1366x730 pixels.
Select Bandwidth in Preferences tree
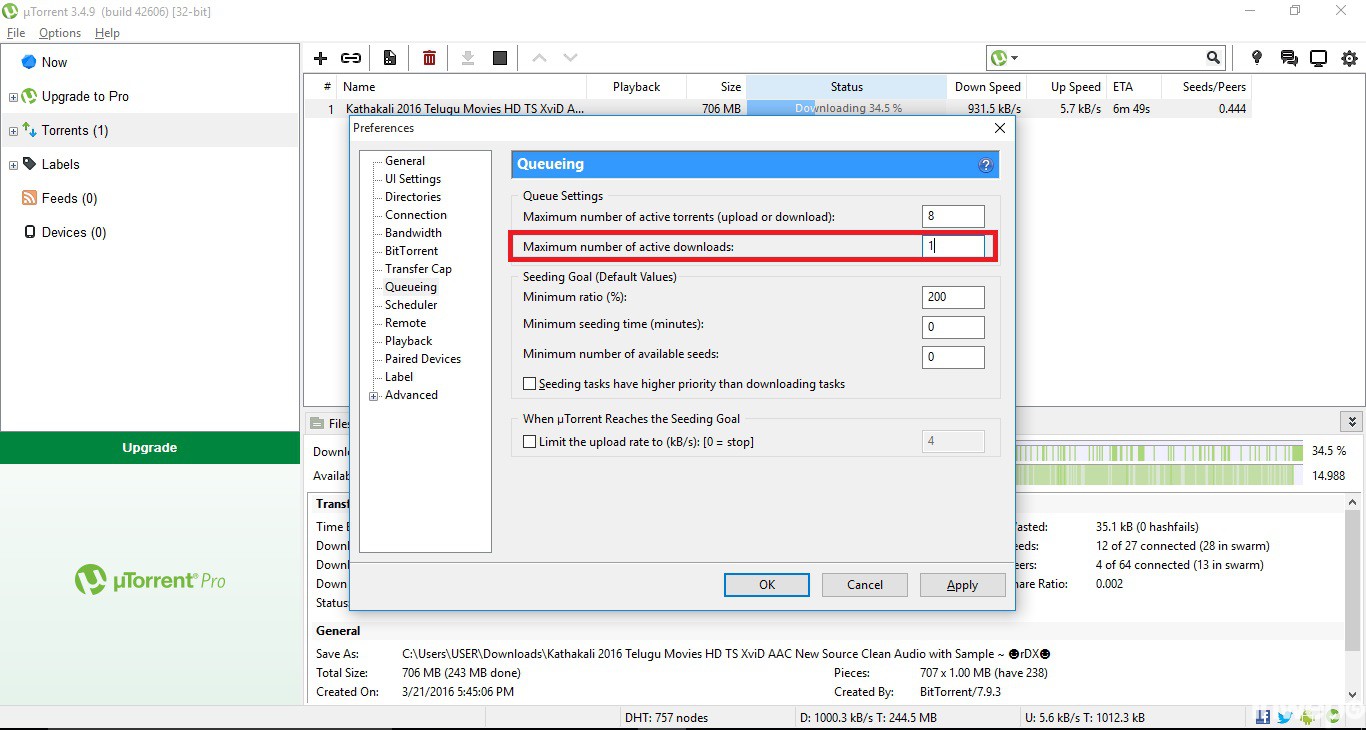pos(413,233)
